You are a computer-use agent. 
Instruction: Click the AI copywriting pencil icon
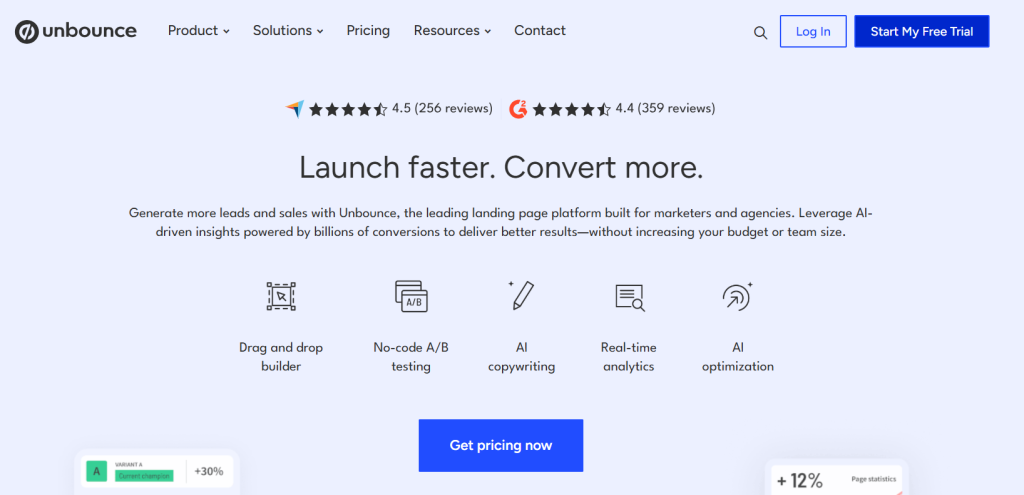521,295
